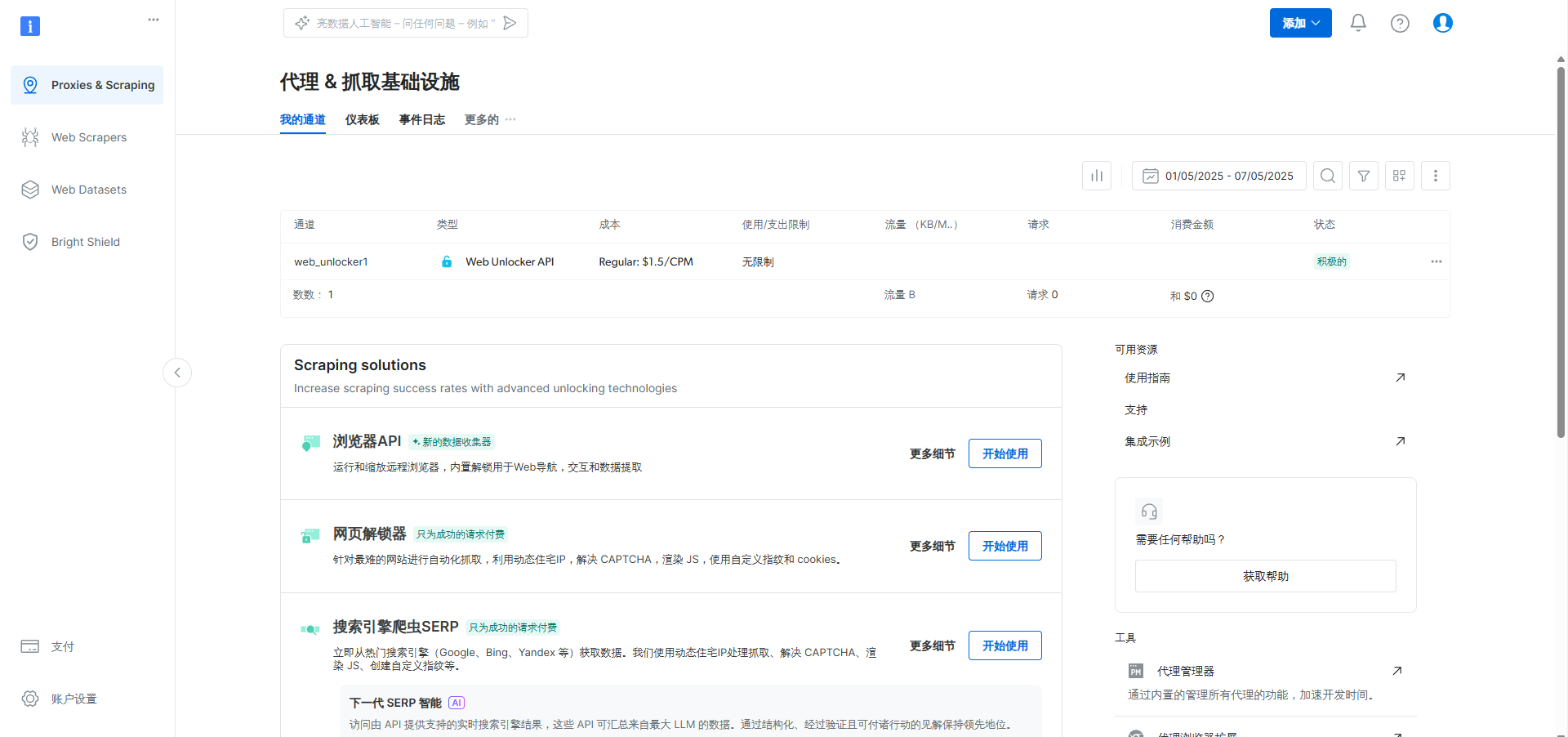The width and height of the screenshot is (1568, 737).
Task: Open notifications bell icon
Action: click(x=1358, y=23)
